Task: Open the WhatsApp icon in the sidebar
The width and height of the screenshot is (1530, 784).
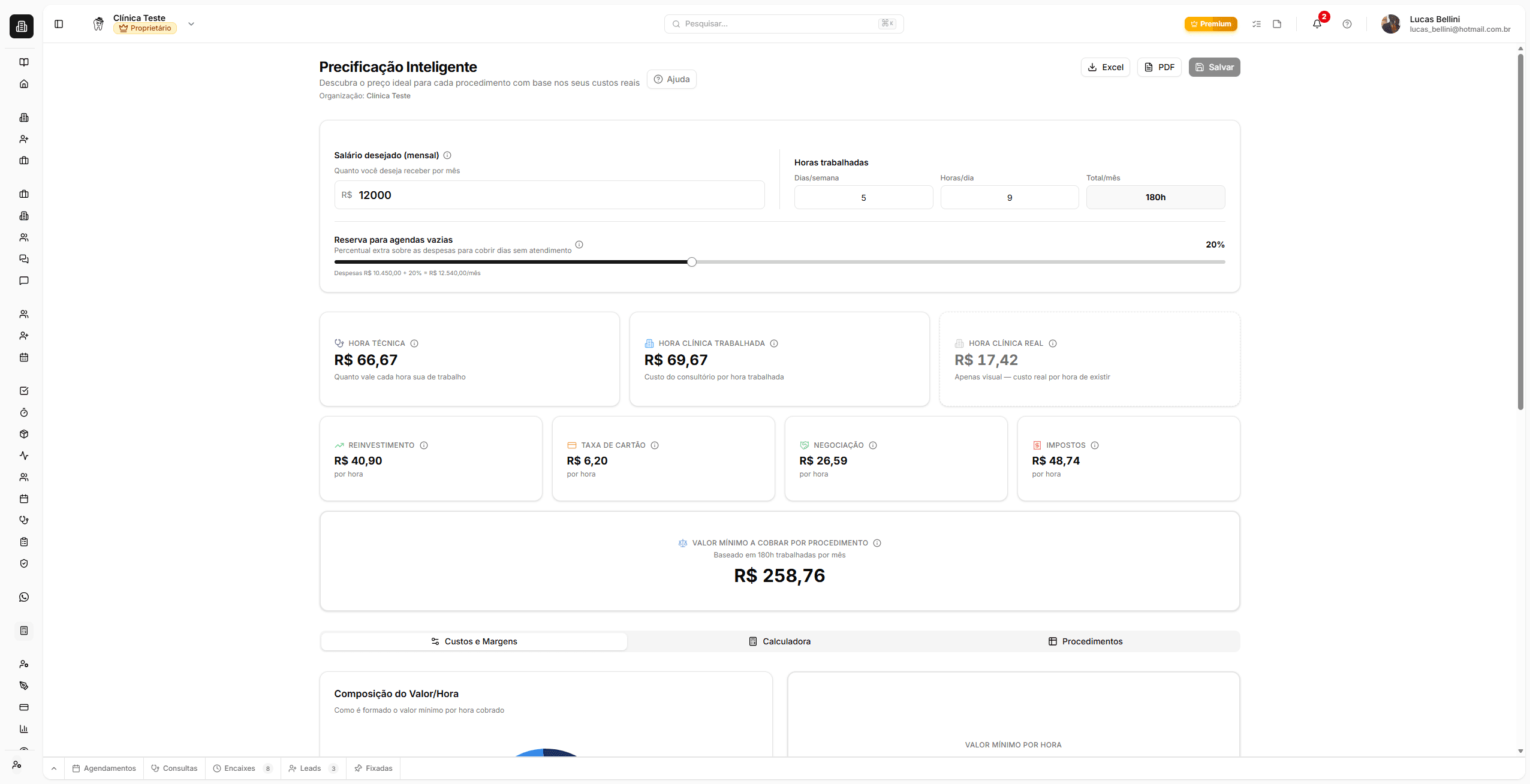Action: (x=23, y=596)
